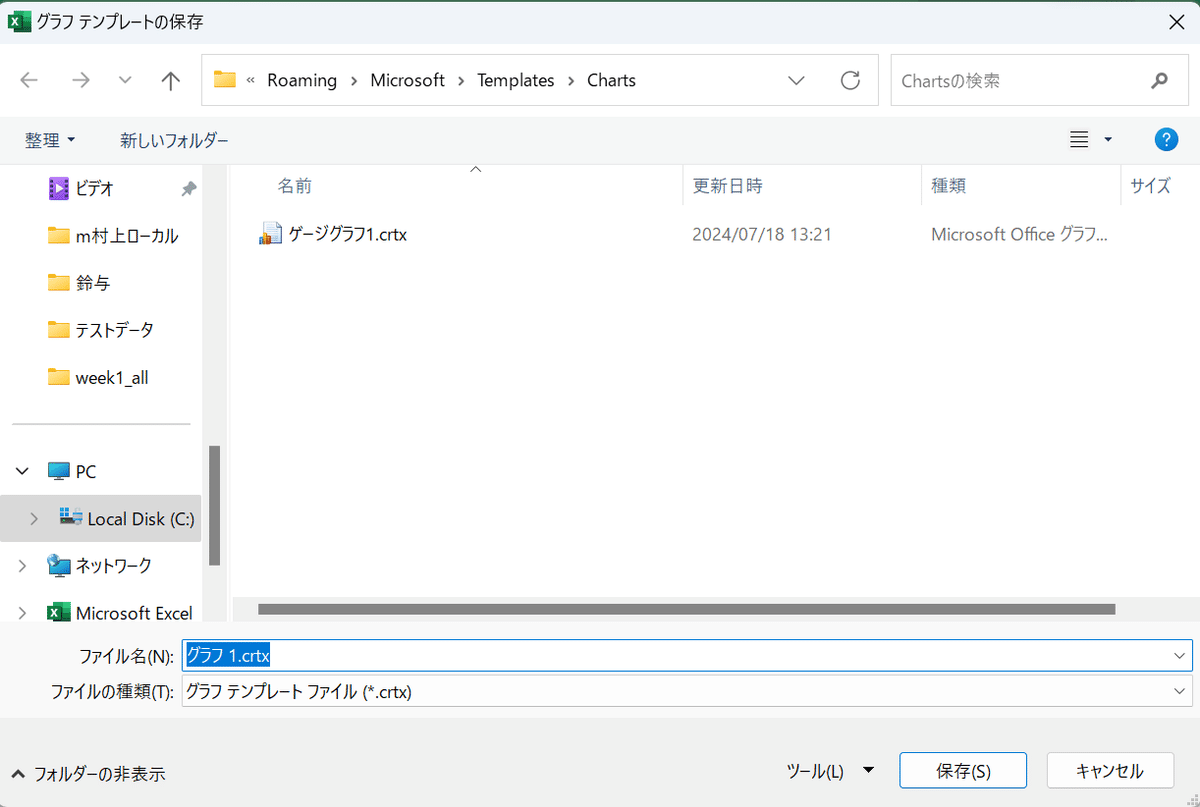The height and width of the screenshot is (807, 1200).
Task: Click the navigation pane vertical scrollbar
Action: pyautogui.click(x=214, y=505)
